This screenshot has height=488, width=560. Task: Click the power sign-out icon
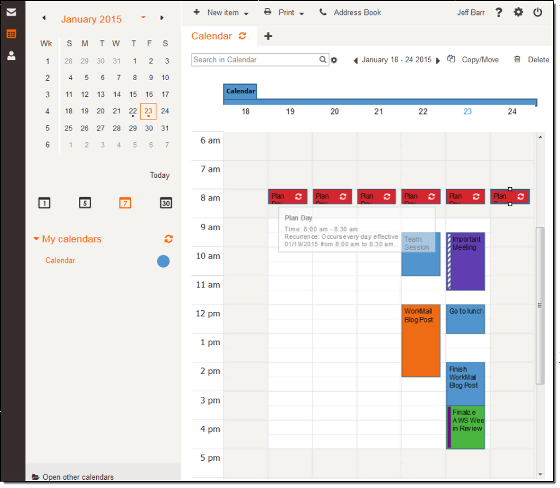[538, 12]
